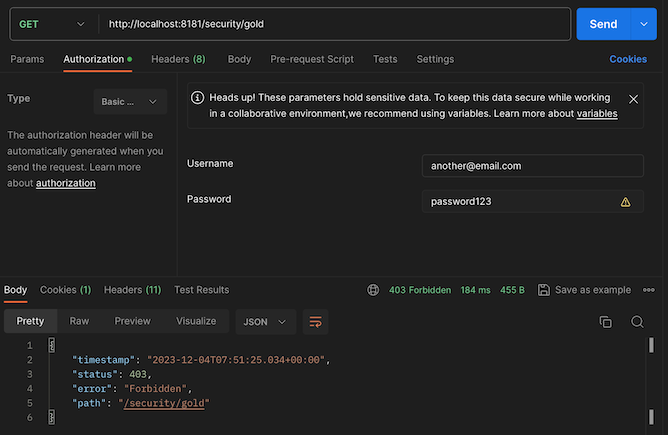Click the "status" key in the response
This screenshot has width=668, height=435.
(95, 375)
